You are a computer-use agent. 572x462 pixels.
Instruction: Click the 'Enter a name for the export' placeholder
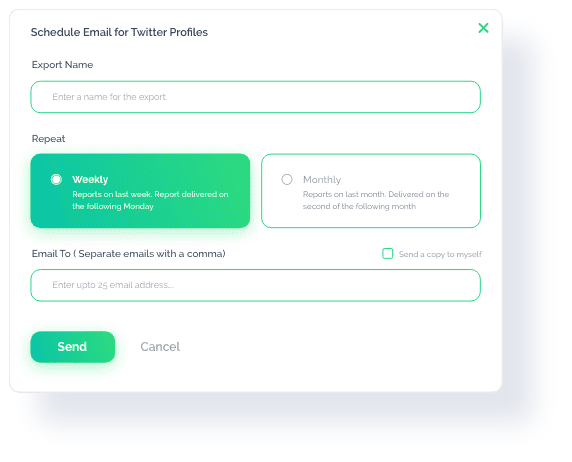(x=110, y=97)
